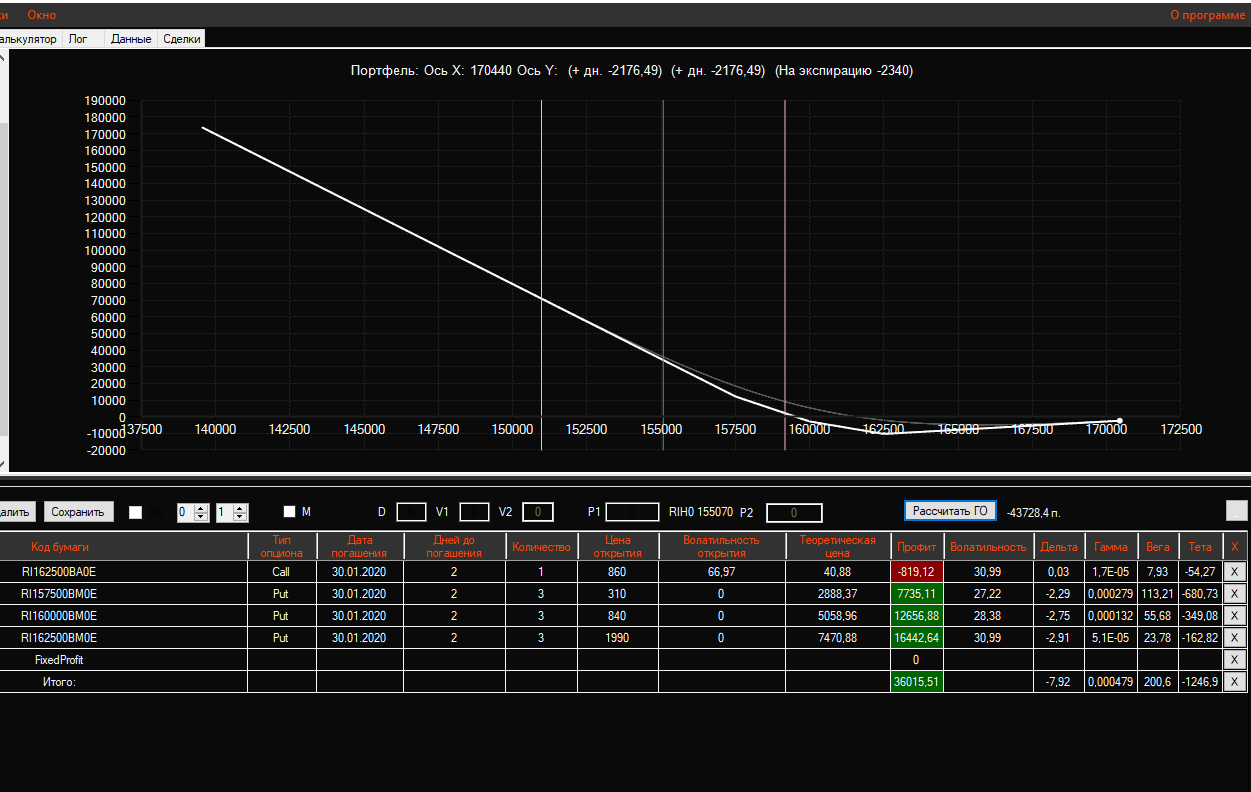Delete the RI162500BA0E Call row
Screen dimensions: 1251x792
[x=1235, y=572]
